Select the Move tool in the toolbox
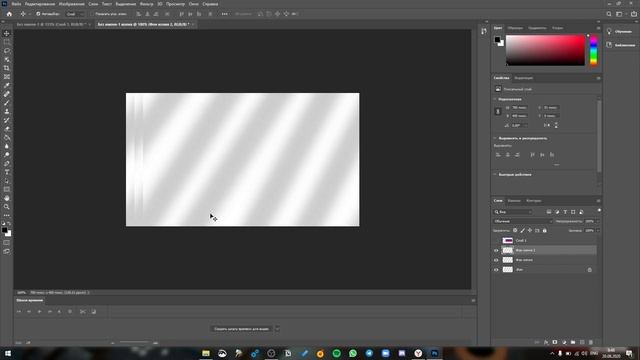 (x=7, y=33)
